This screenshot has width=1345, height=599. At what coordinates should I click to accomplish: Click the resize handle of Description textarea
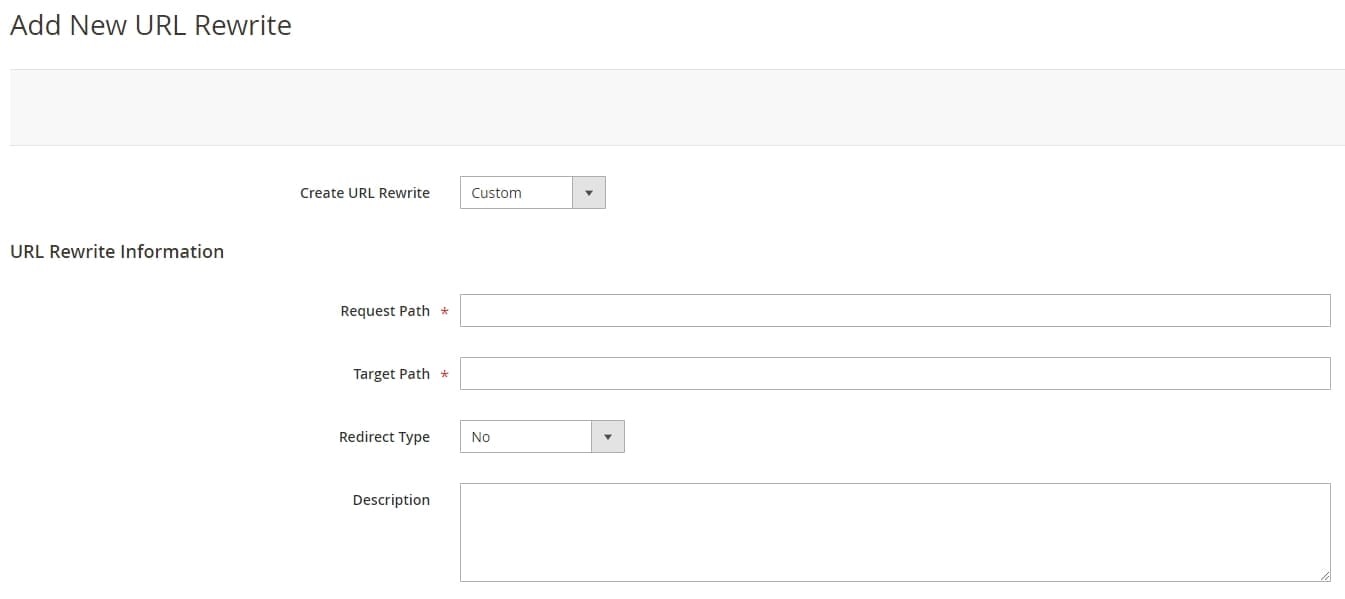(x=1324, y=575)
